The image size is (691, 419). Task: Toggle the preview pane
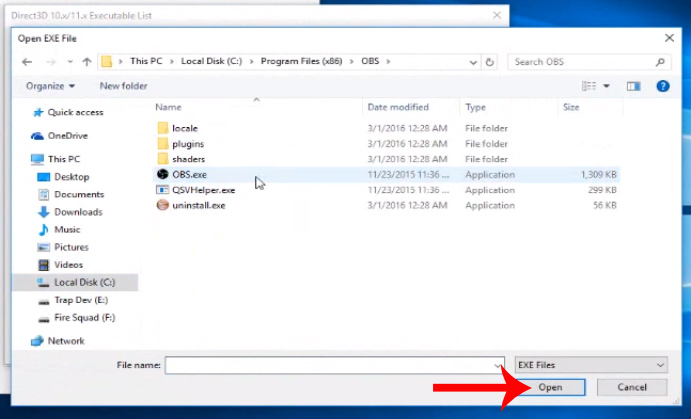pyautogui.click(x=633, y=86)
